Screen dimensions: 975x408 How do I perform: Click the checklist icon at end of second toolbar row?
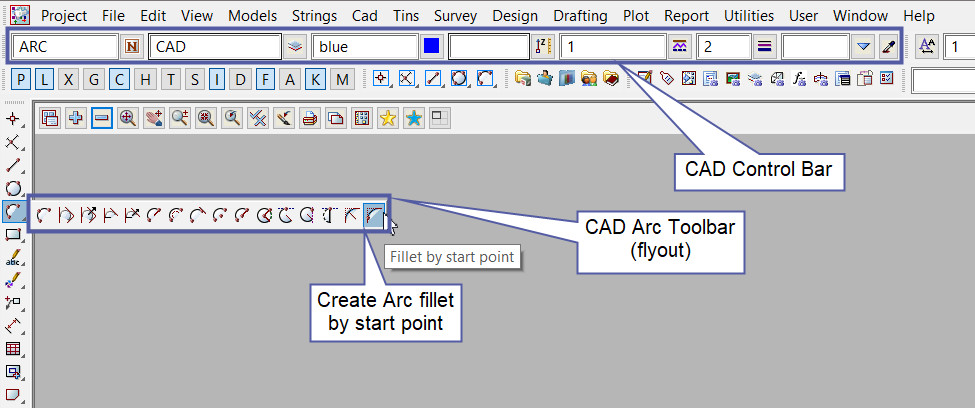tap(886, 78)
